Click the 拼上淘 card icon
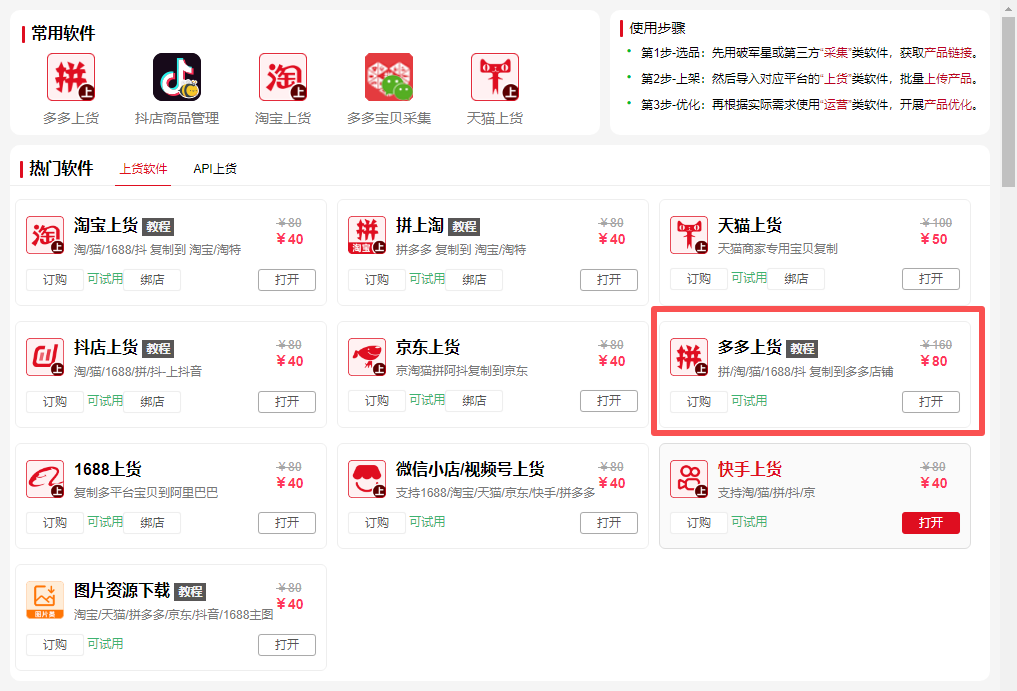The height and width of the screenshot is (691, 1017). pyautogui.click(x=366, y=235)
